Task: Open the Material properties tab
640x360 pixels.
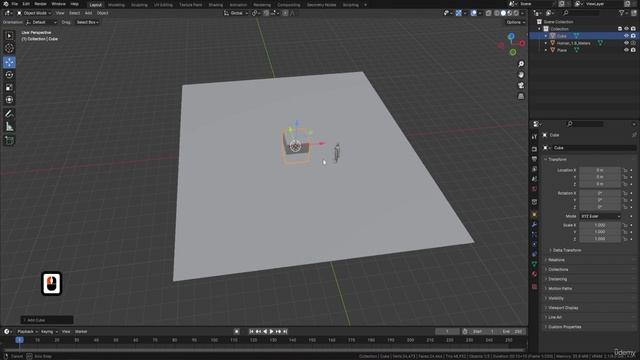Action: coord(534,274)
